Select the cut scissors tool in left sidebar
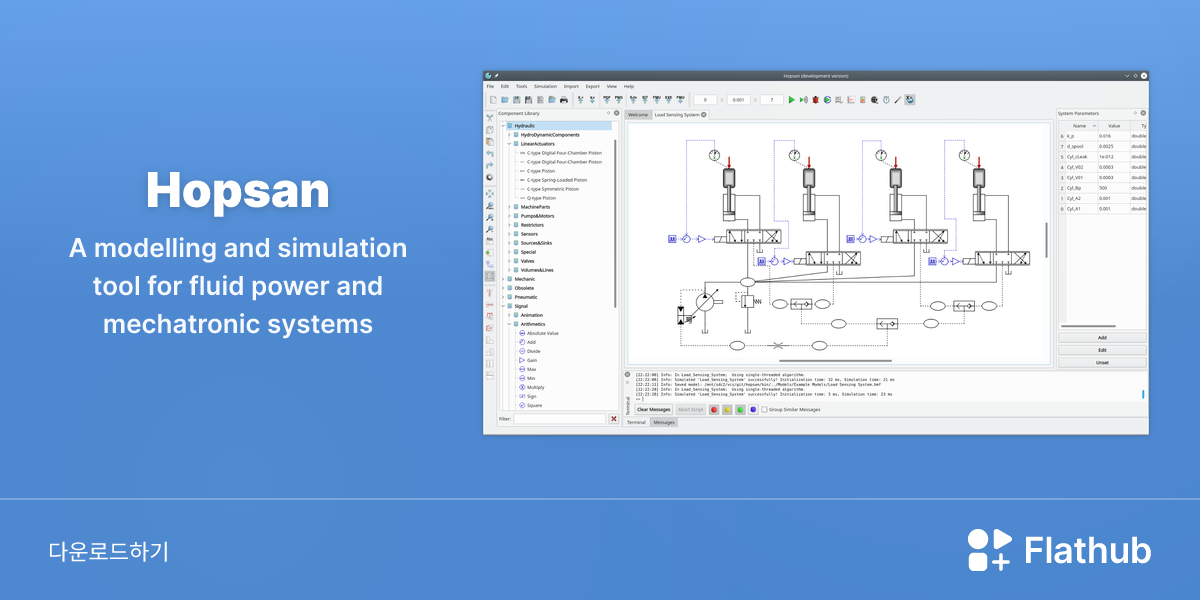The height and width of the screenshot is (600, 1200). (x=490, y=118)
